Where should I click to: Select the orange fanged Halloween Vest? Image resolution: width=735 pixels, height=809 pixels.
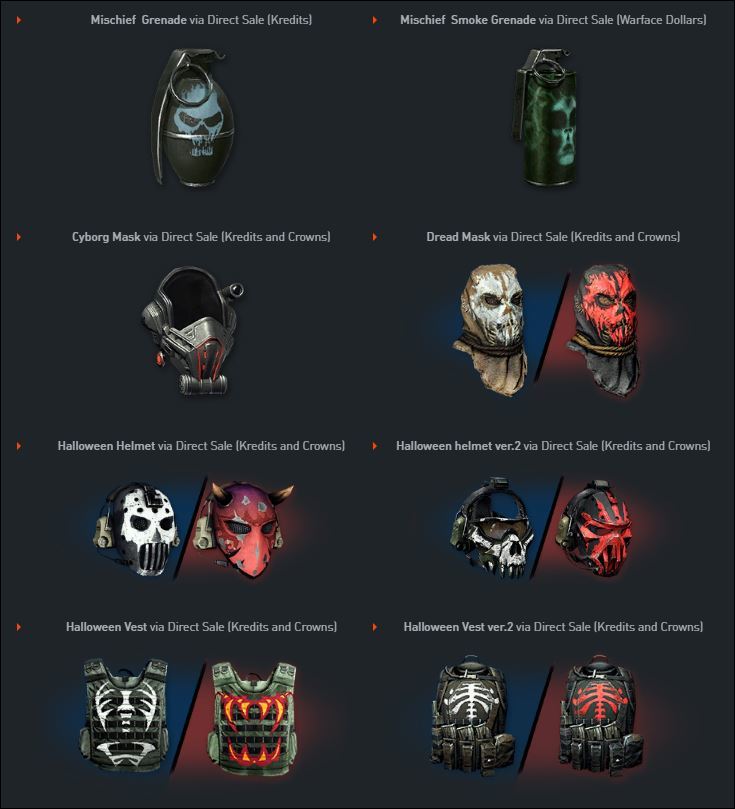tap(253, 717)
